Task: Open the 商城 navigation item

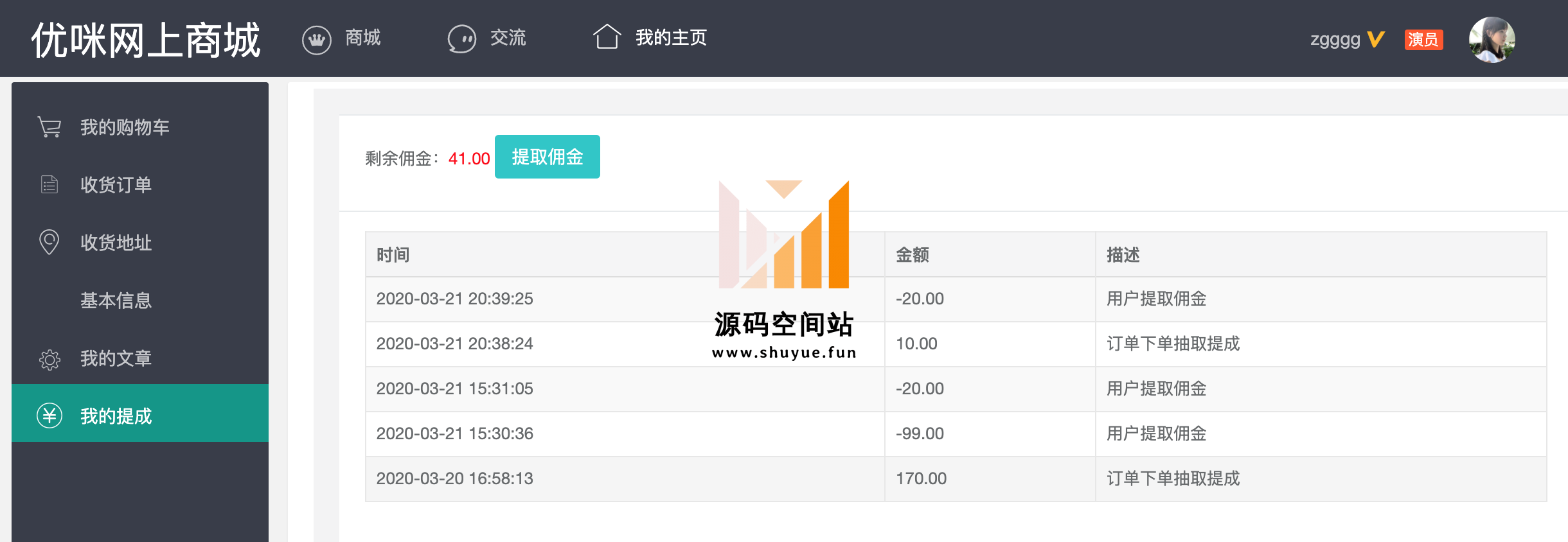Action: pos(362,38)
